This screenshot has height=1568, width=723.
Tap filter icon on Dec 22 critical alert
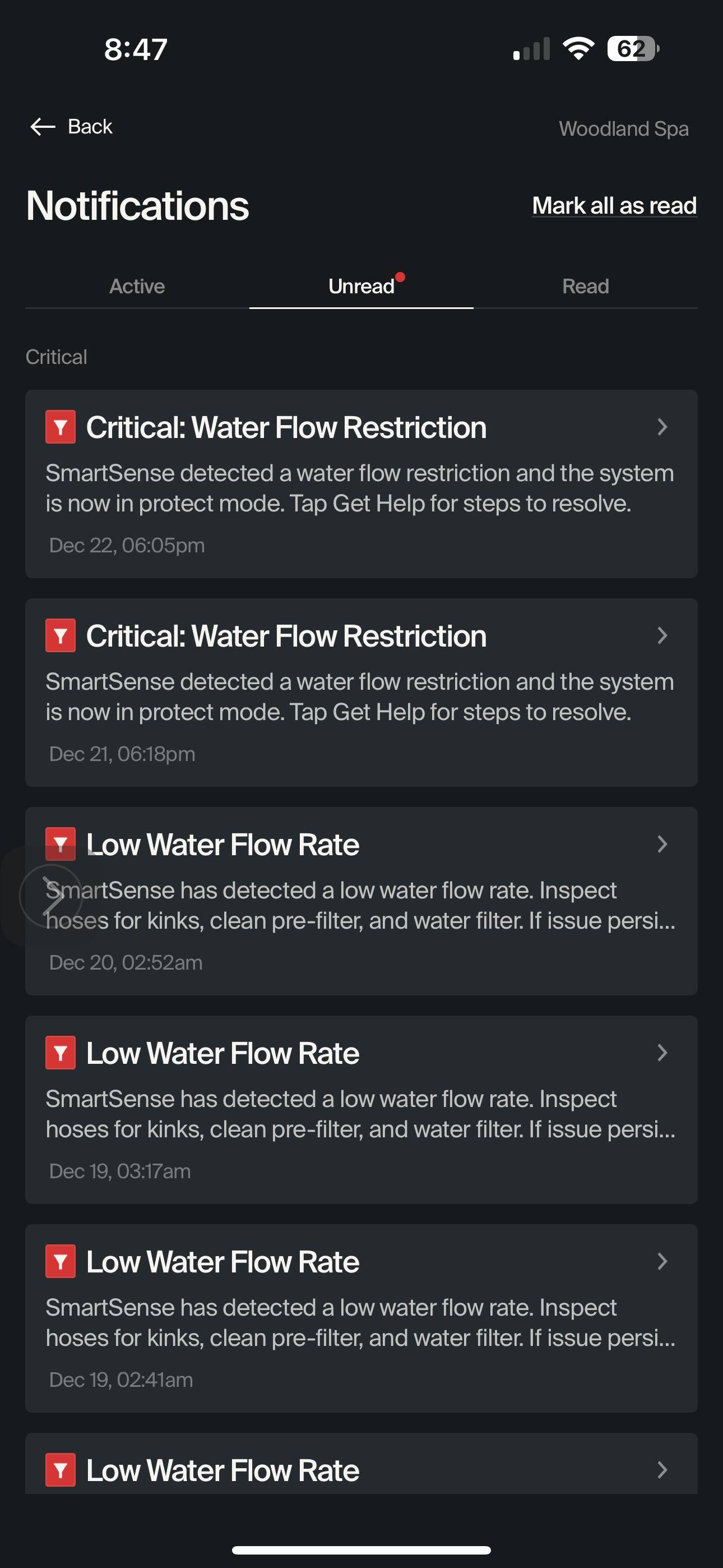[x=61, y=427]
